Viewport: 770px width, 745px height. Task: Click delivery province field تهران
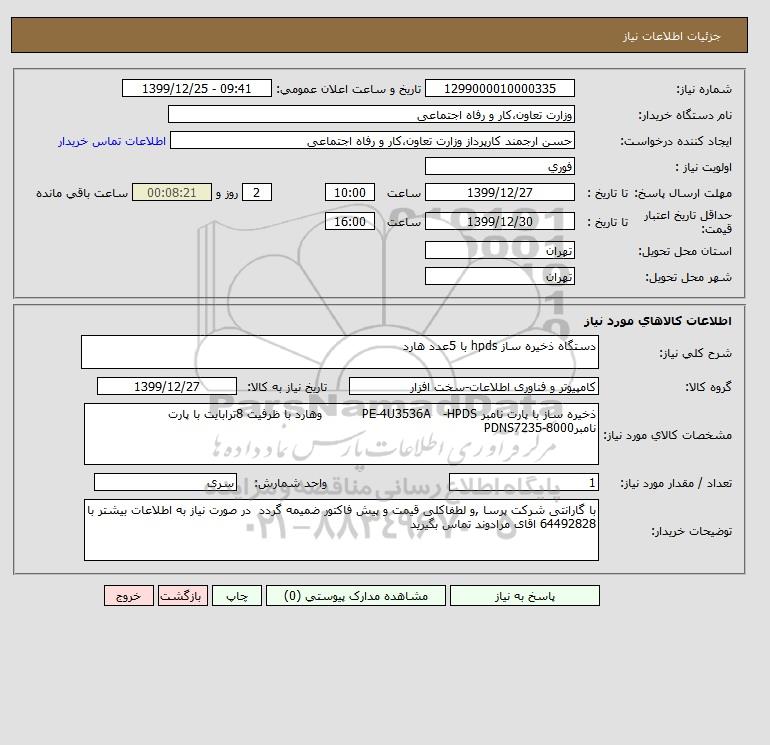click(x=499, y=250)
